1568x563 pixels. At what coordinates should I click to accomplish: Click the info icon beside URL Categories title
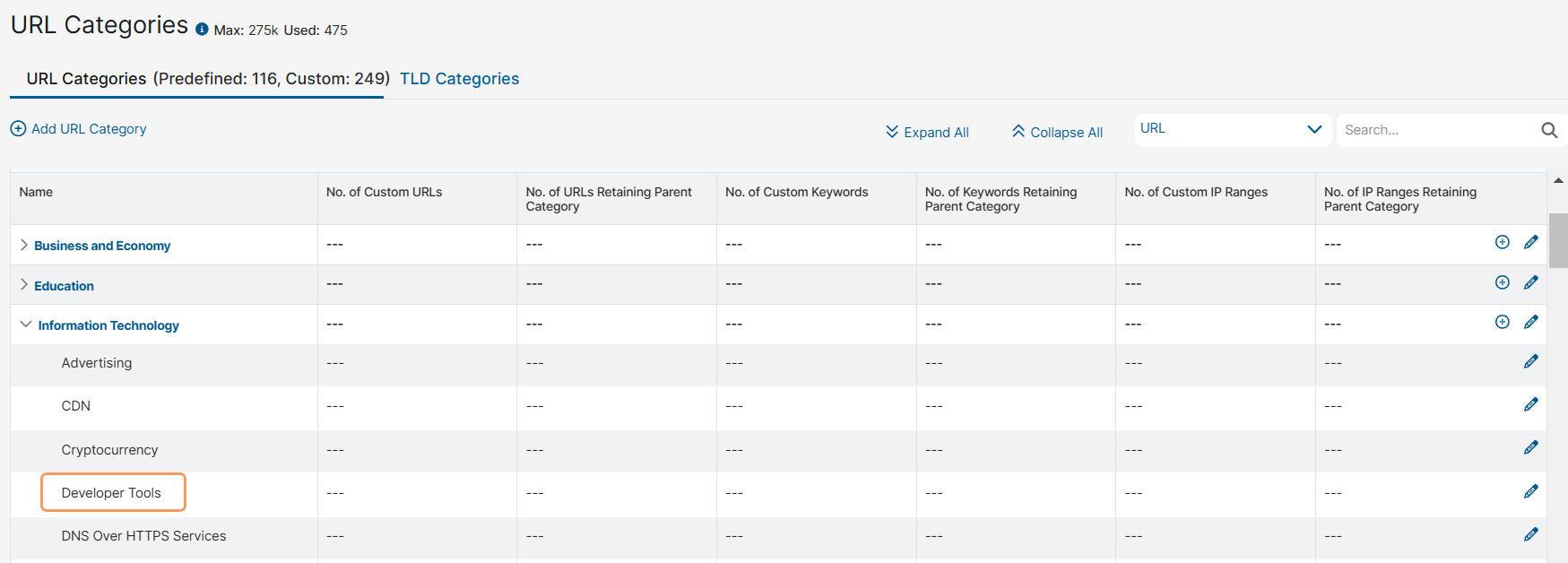[202, 30]
